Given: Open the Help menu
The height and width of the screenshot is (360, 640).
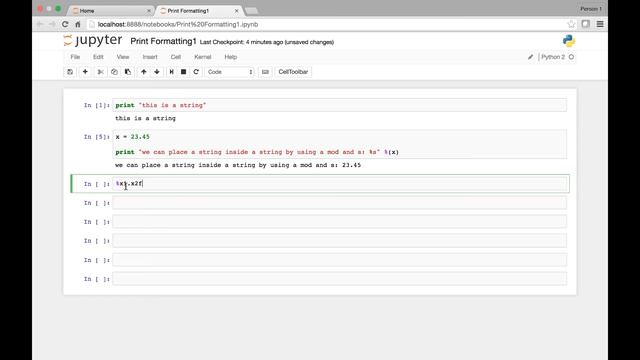Looking at the screenshot, I should click(231, 57).
